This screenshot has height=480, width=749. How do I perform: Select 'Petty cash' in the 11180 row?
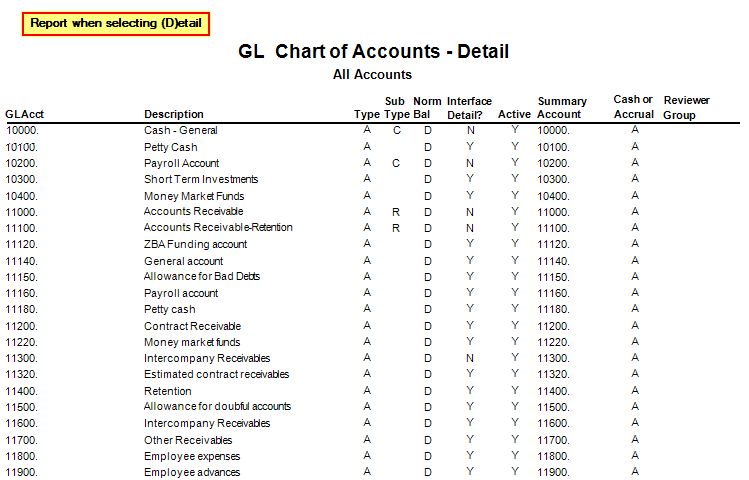click(170, 309)
